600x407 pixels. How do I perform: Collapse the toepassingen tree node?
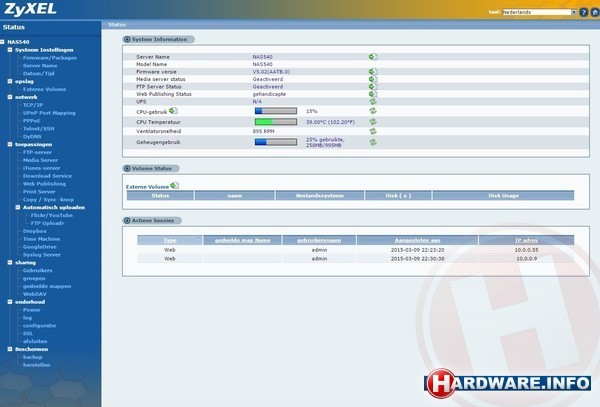coord(10,144)
